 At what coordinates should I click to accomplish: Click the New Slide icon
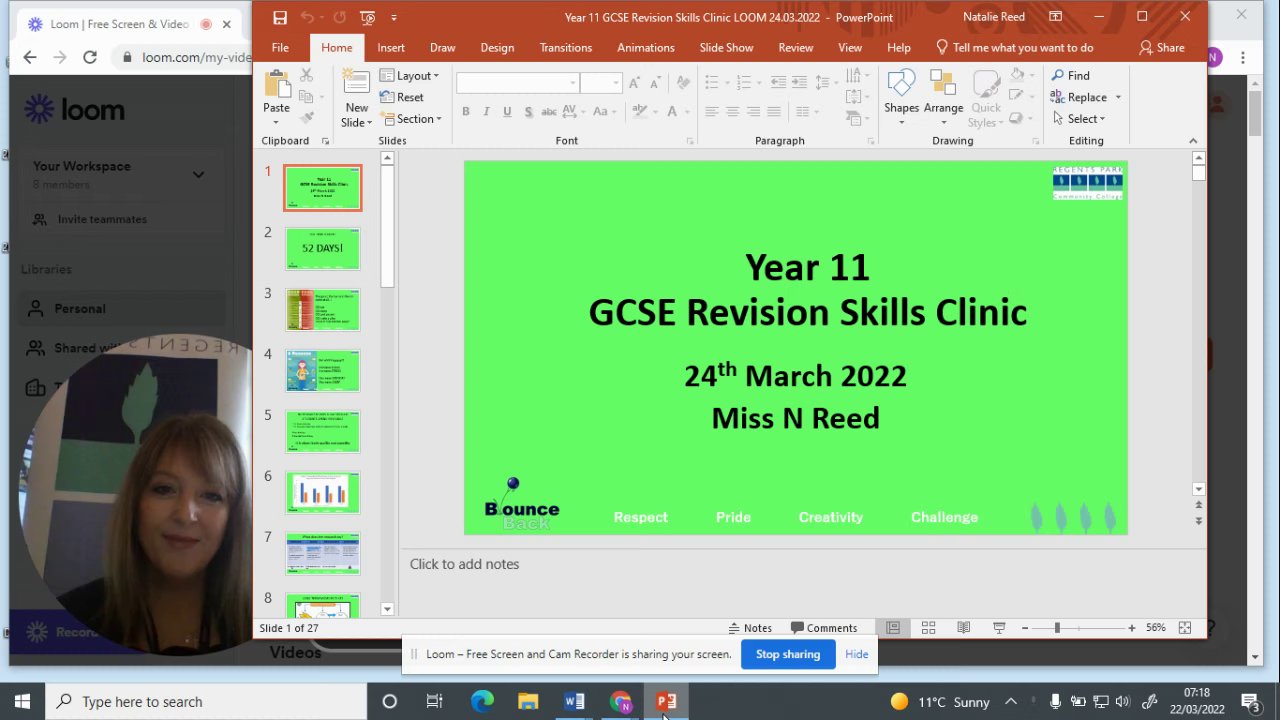pyautogui.click(x=356, y=84)
